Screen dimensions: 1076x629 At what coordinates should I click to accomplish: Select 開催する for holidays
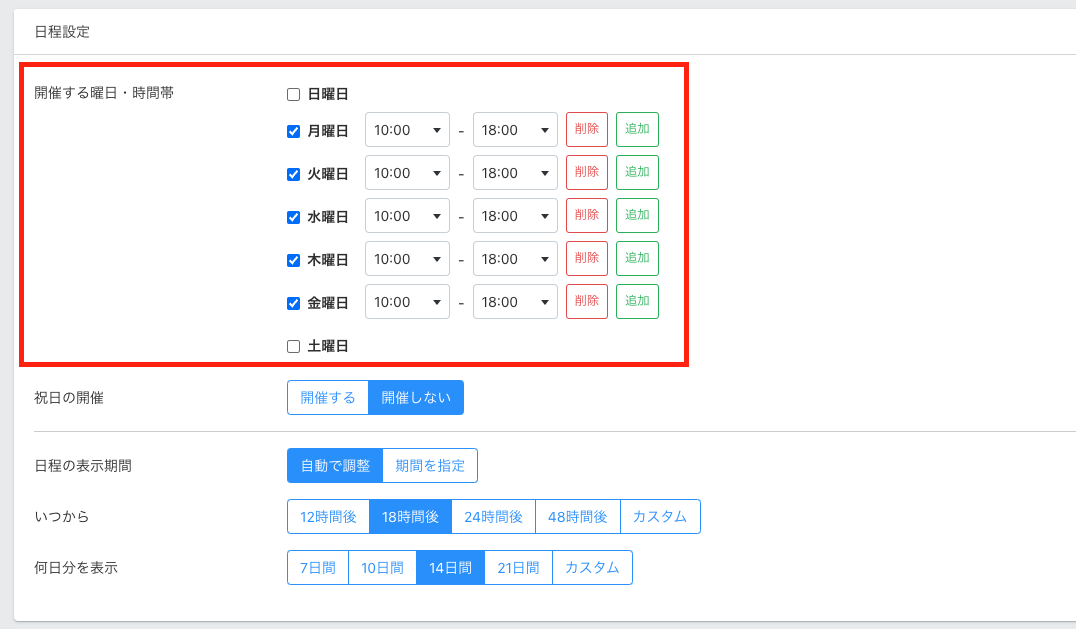point(328,397)
